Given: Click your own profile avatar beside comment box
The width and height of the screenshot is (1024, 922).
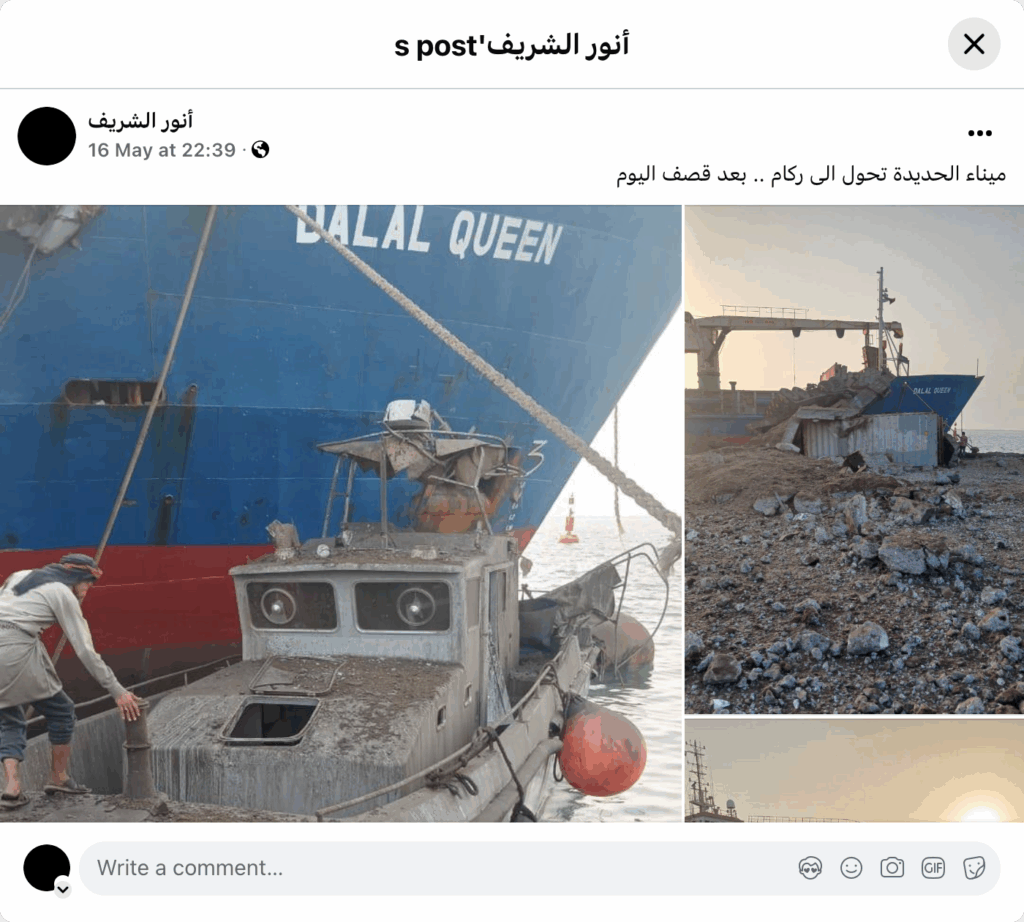Looking at the screenshot, I should [46, 868].
